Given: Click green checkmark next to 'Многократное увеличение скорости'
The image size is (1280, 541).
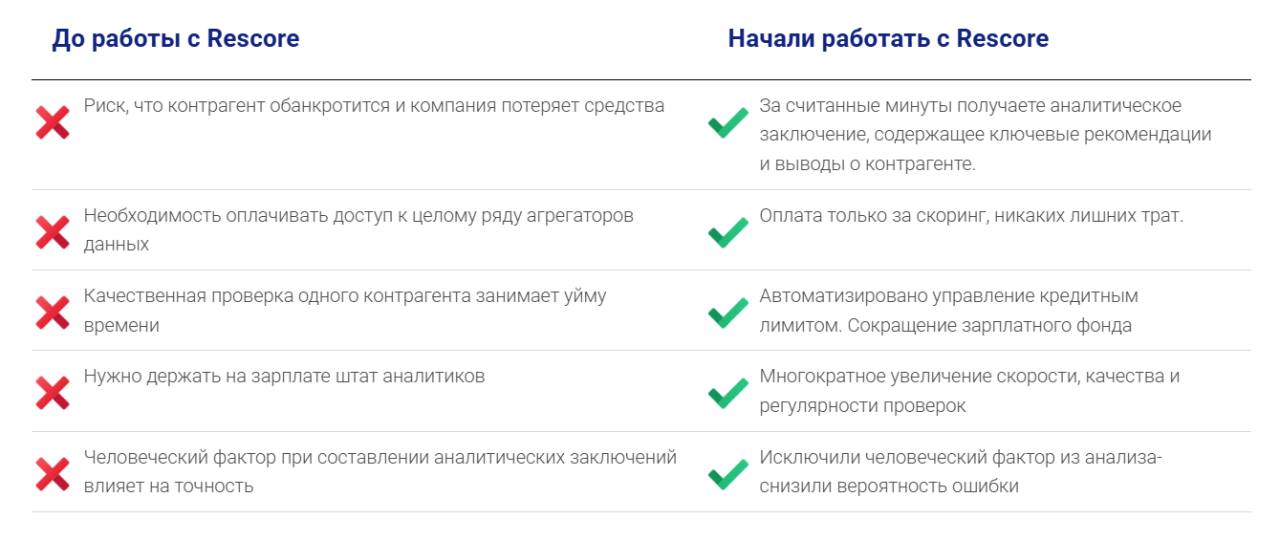Looking at the screenshot, I should click(728, 393).
